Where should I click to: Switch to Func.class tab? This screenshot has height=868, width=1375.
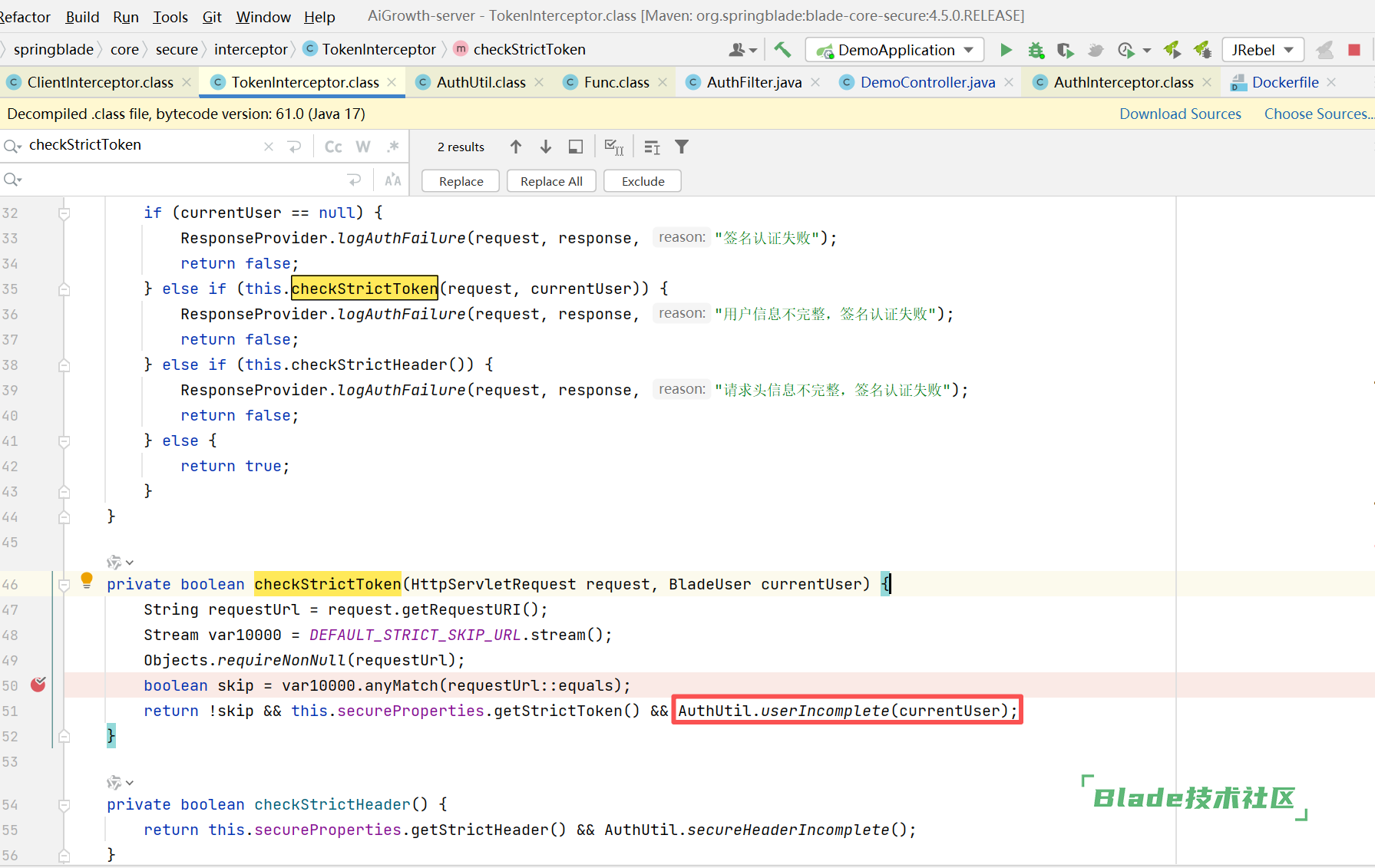click(x=616, y=82)
